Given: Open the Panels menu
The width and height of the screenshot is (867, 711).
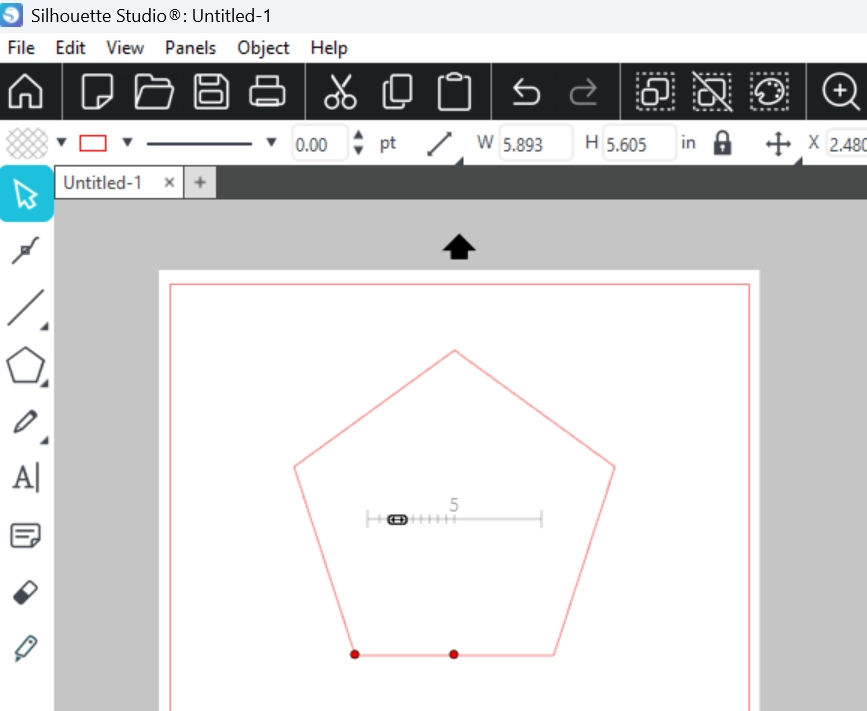Looking at the screenshot, I should coord(190,48).
